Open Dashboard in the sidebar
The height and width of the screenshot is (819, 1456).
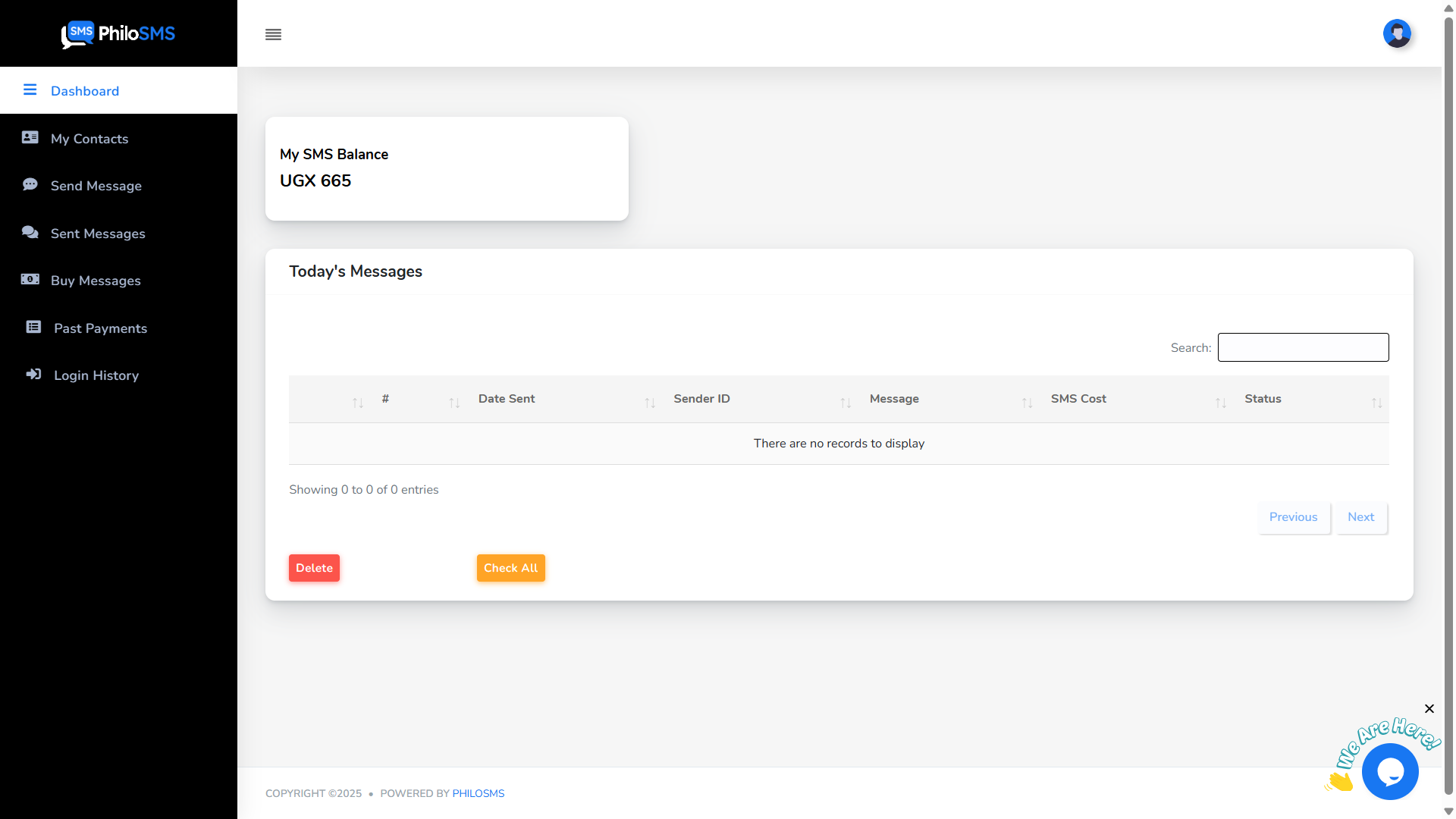coord(85,91)
